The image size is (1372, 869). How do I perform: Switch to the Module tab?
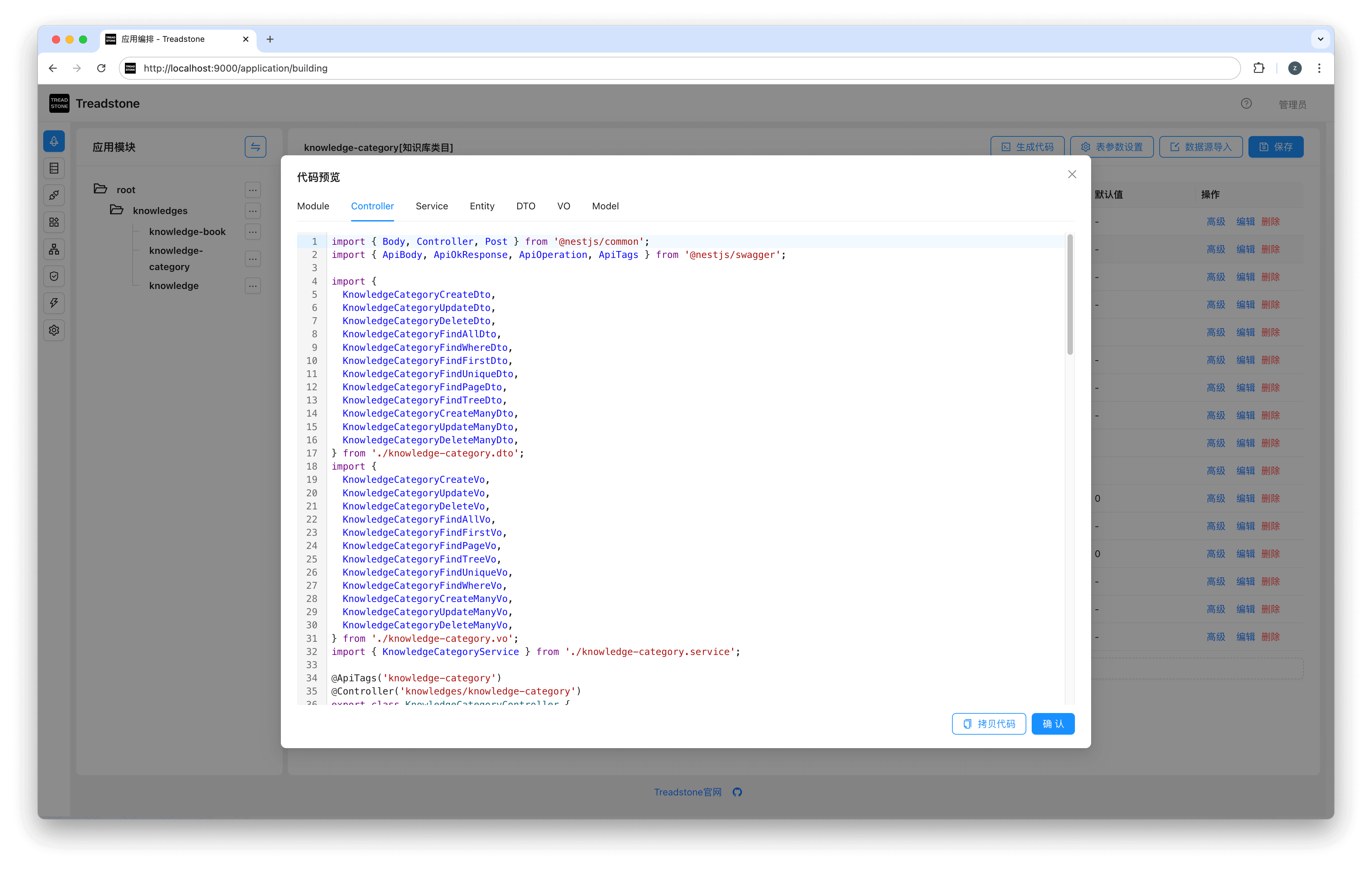pos(313,206)
